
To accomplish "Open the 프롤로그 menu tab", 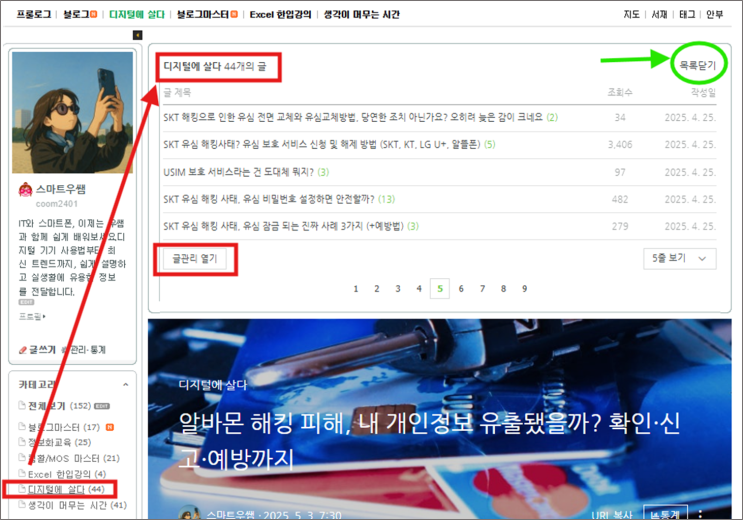I will coord(34,15).
